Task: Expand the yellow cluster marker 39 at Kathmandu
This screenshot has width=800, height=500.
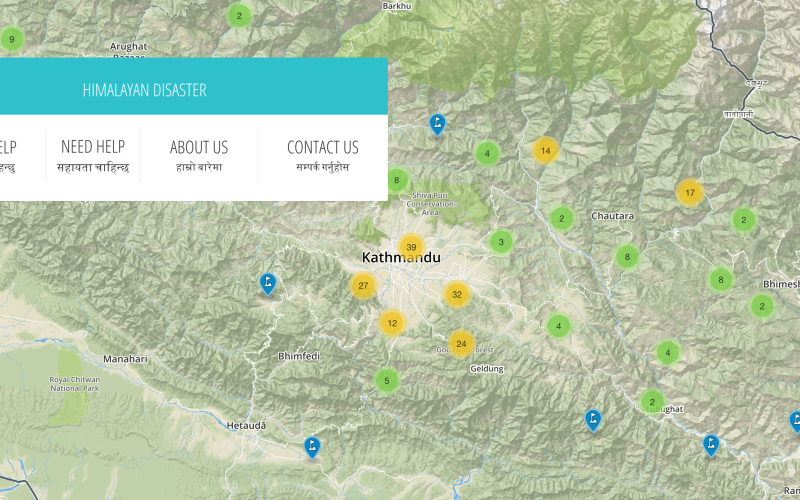Action: click(x=411, y=247)
